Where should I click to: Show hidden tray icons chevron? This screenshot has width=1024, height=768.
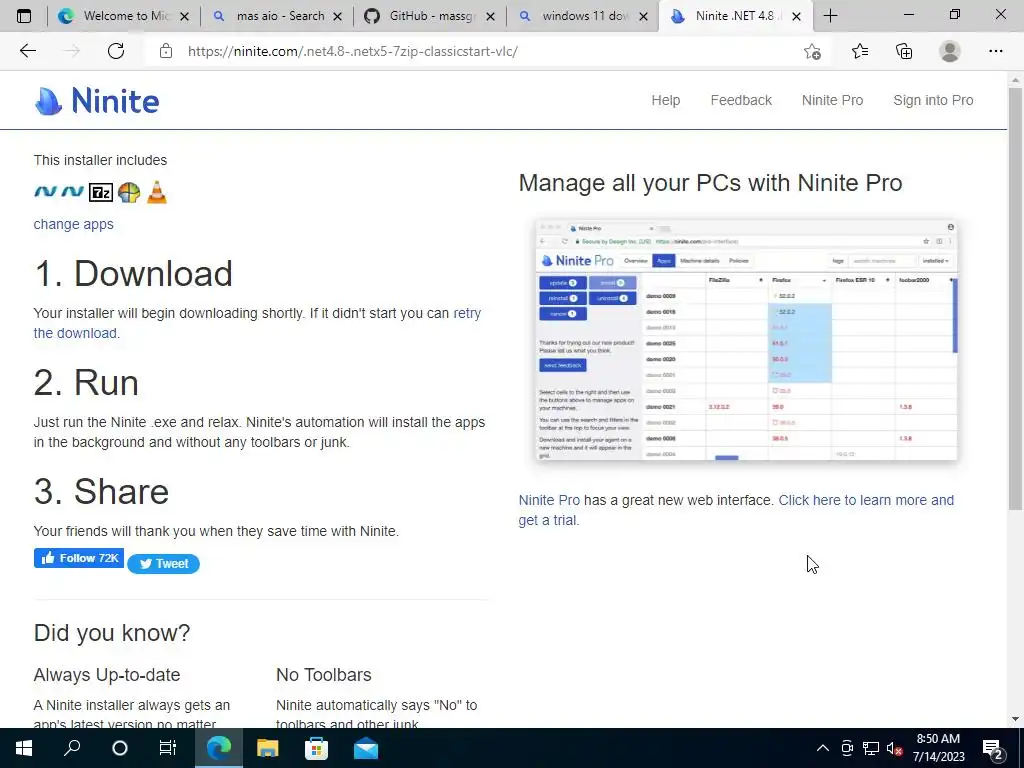pyautogui.click(x=823, y=748)
